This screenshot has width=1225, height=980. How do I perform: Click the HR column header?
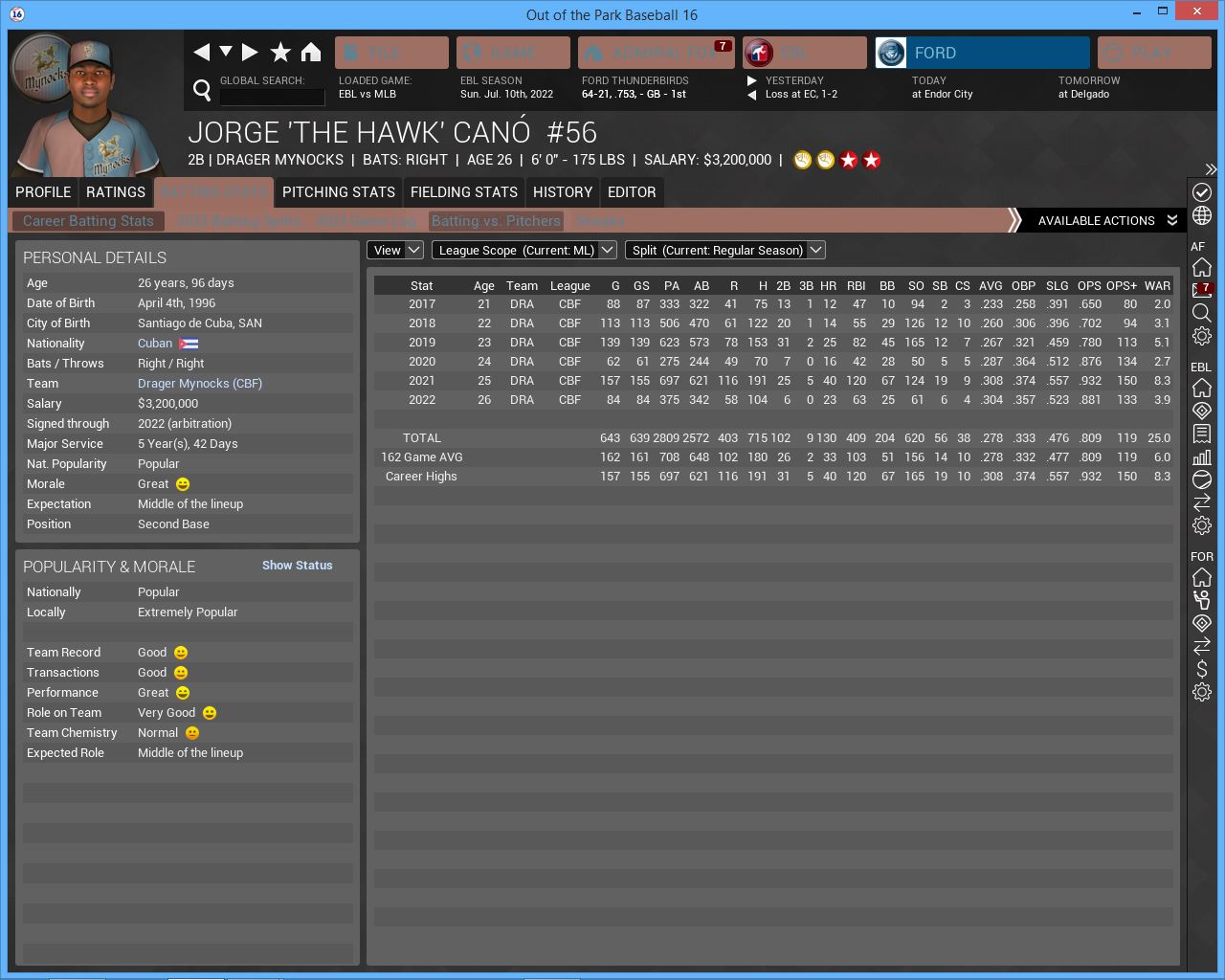(828, 286)
